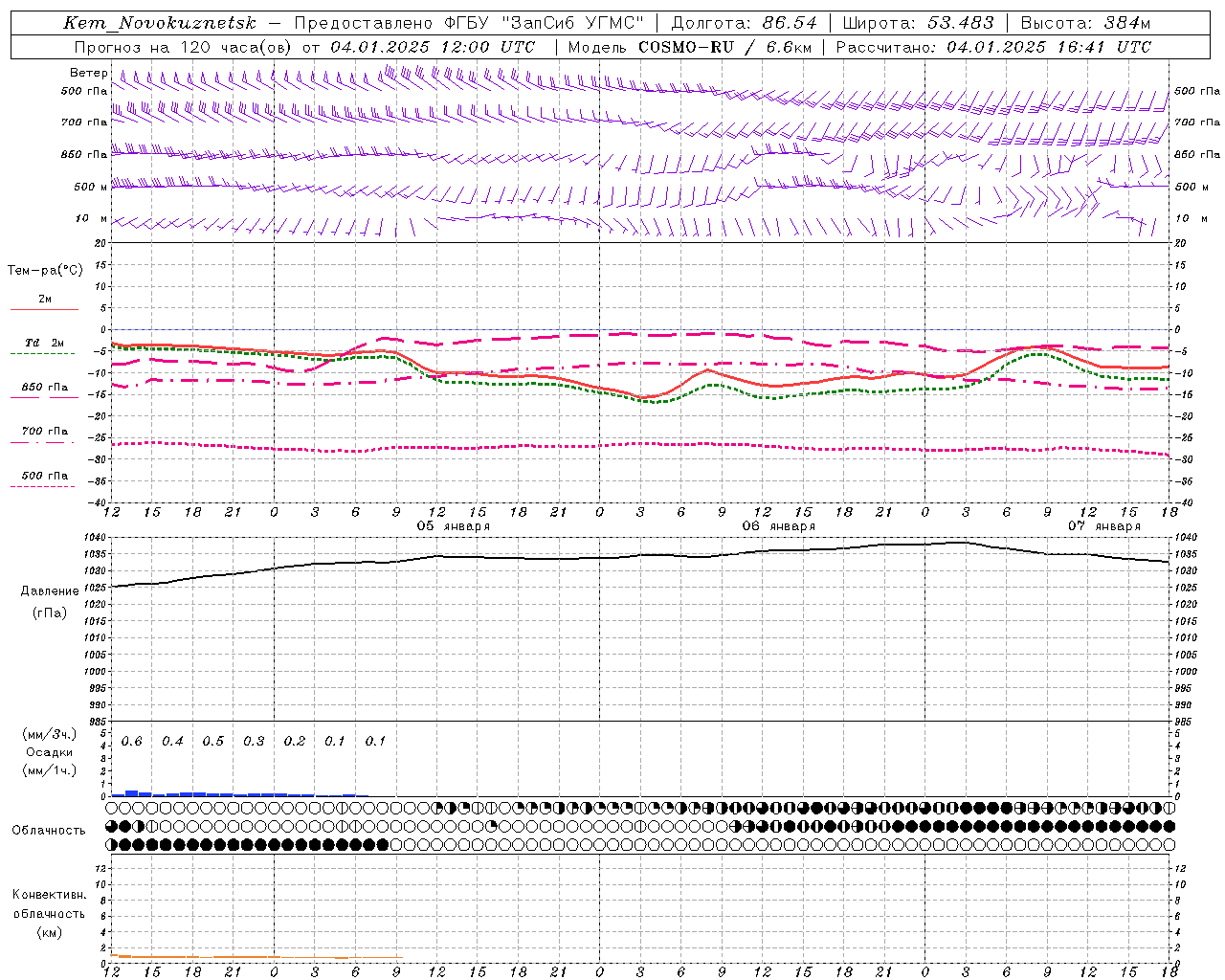Click the 0.5 precipitation amount
The width and height of the screenshot is (1225, 980).
212,742
